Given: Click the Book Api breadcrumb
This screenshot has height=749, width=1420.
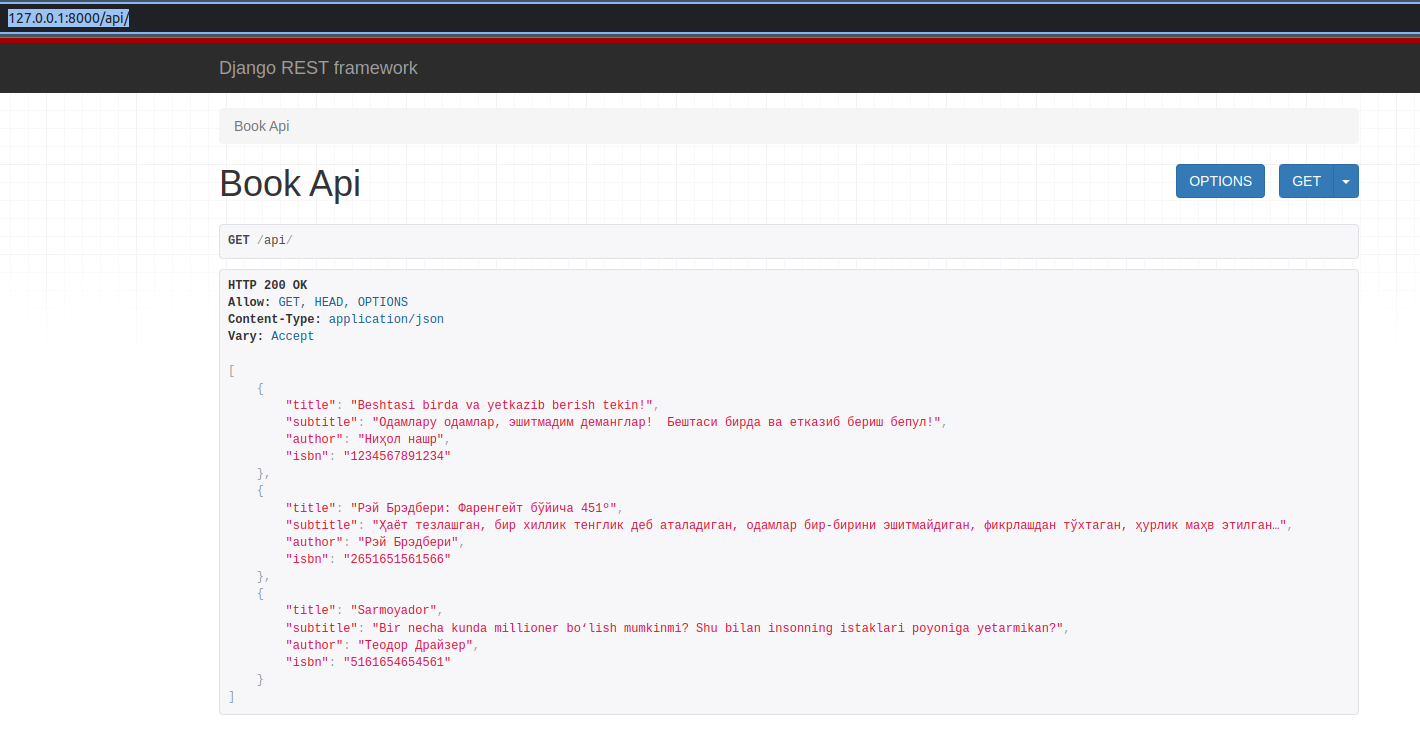Looking at the screenshot, I should (261, 126).
